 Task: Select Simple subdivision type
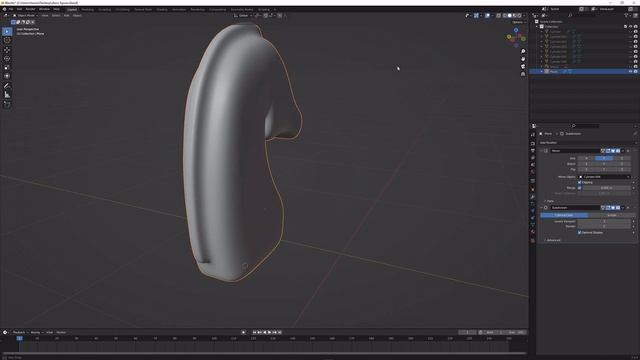pos(611,215)
